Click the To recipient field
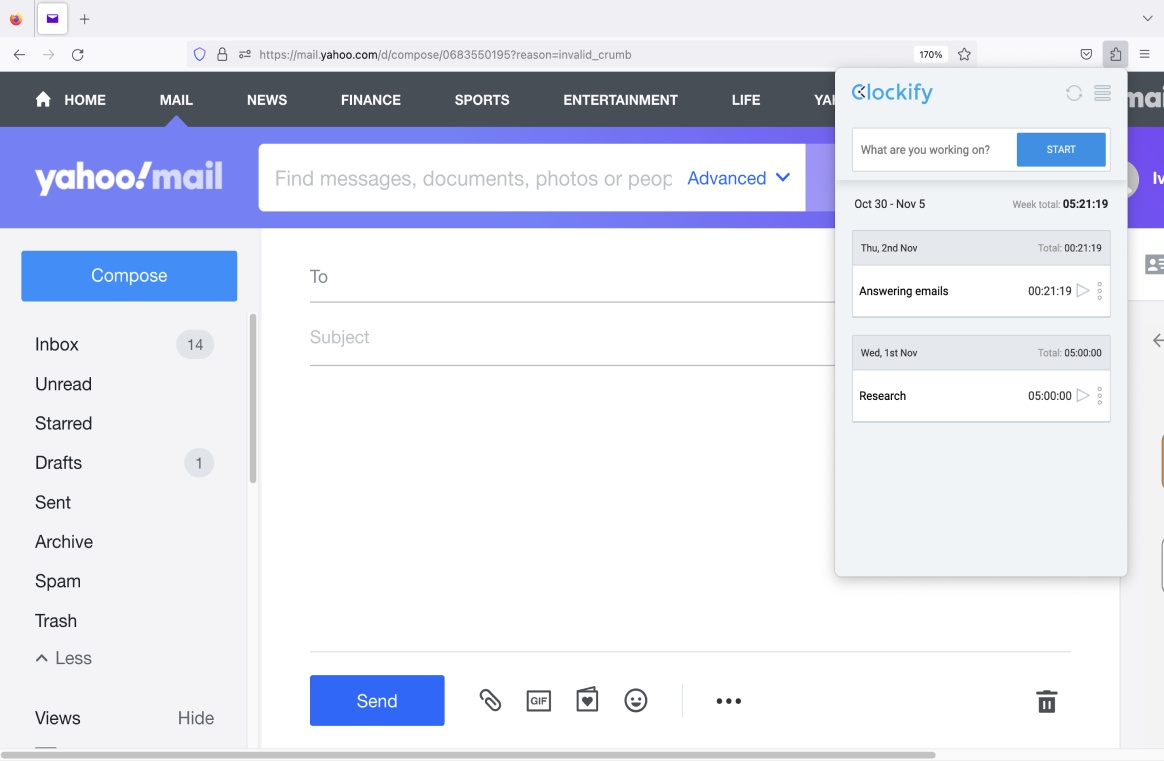This screenshot has height=761, width=1164. tap(572, 277)
